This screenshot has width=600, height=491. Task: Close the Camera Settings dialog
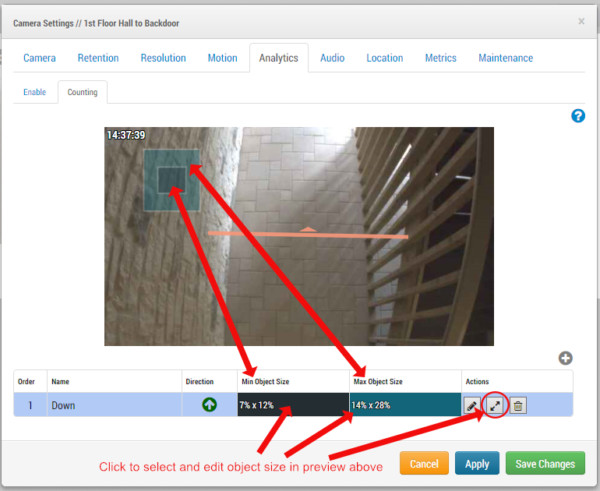click(x=581, y=21)
